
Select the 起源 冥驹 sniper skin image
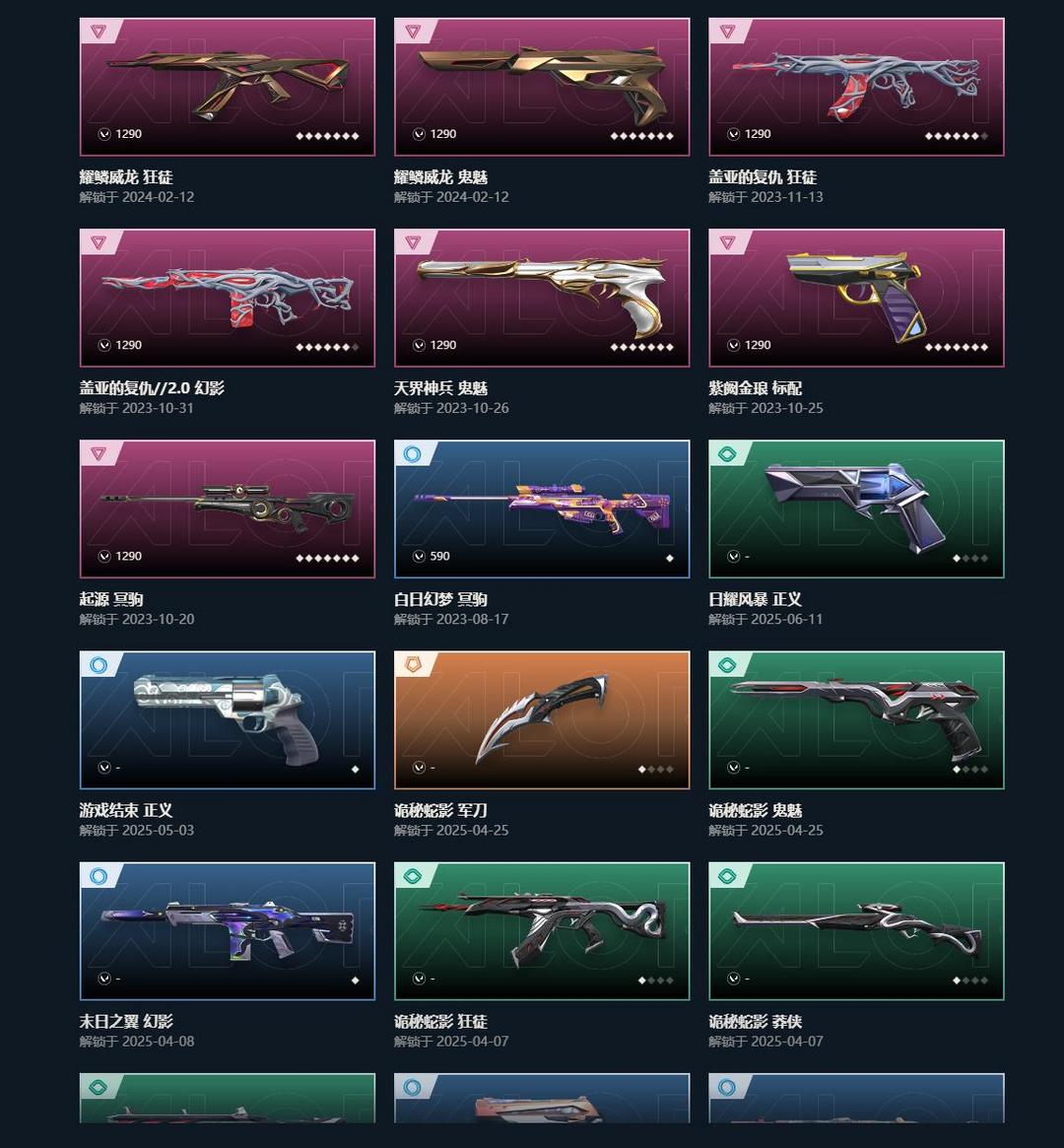point(228,508)
